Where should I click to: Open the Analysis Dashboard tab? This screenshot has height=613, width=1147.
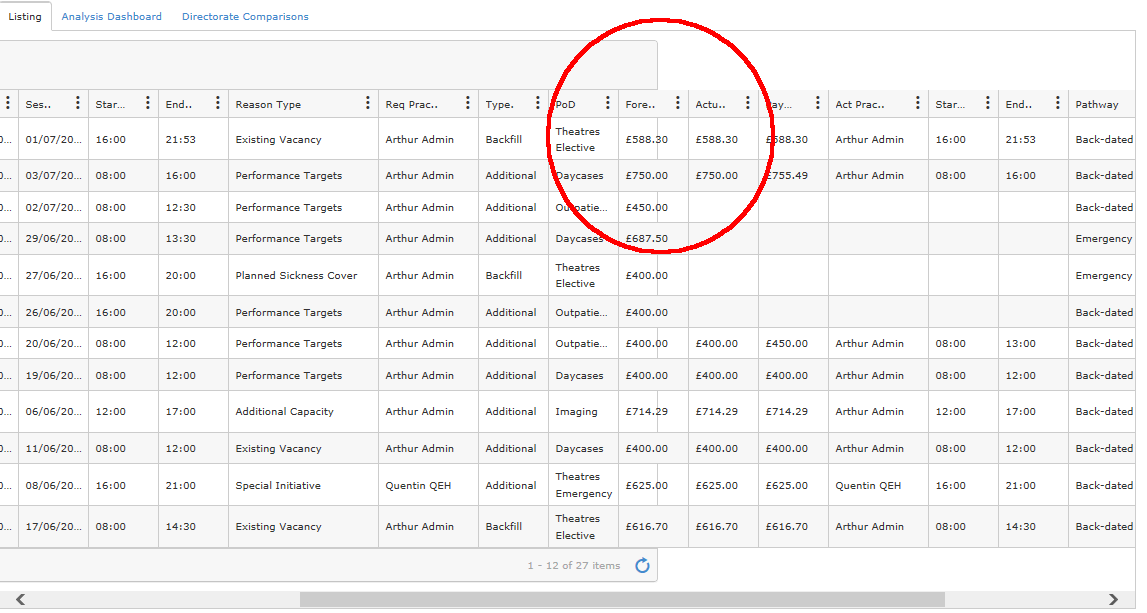coord(111,16)
